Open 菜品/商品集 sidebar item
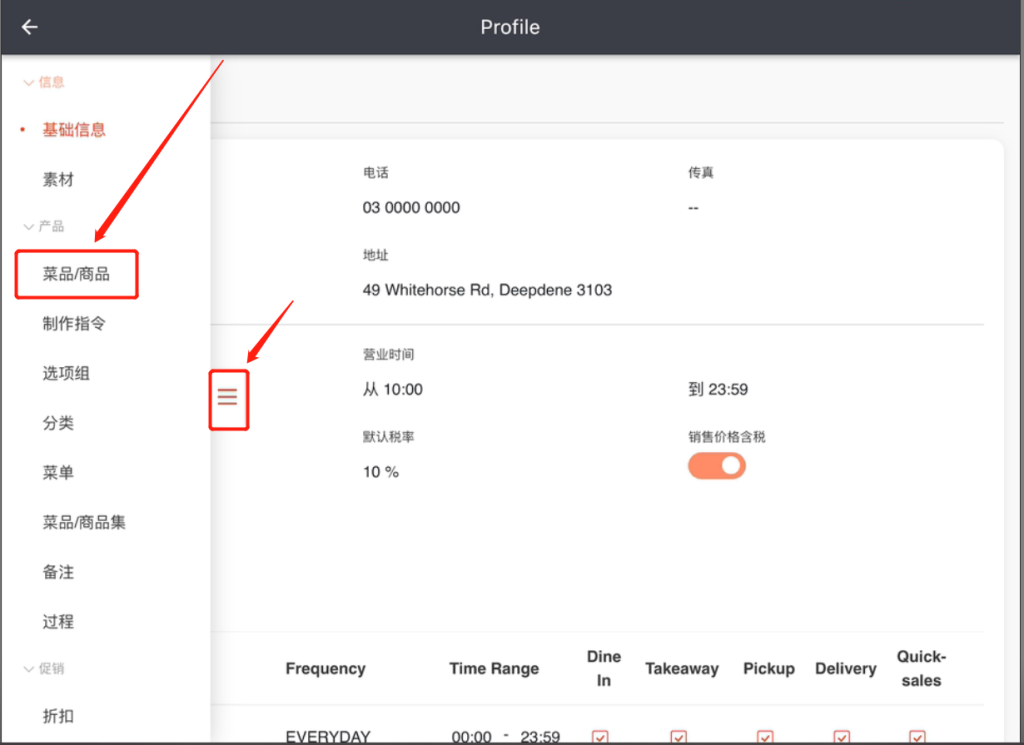Viewport: 1024px width, 745px height. pos(84,522)
